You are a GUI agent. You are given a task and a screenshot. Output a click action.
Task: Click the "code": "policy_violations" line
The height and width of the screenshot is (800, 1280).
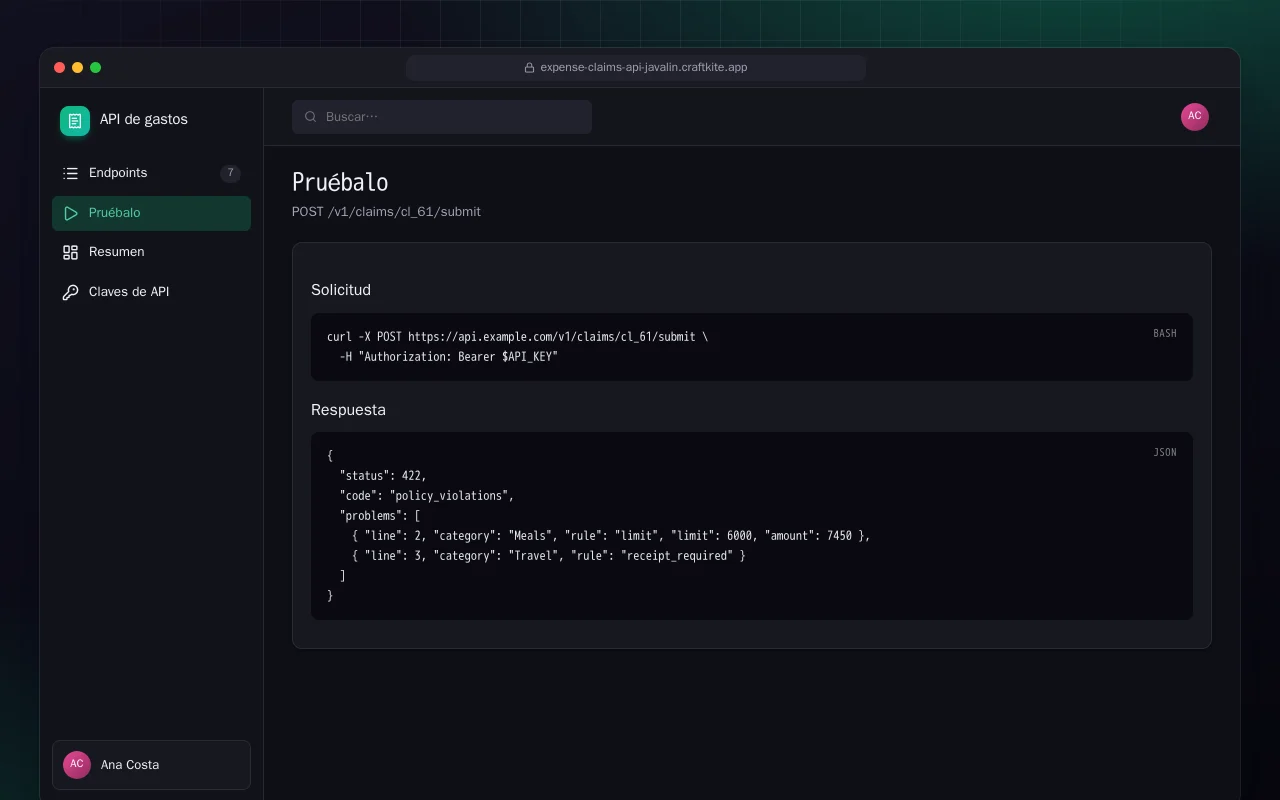click(427, 496)
